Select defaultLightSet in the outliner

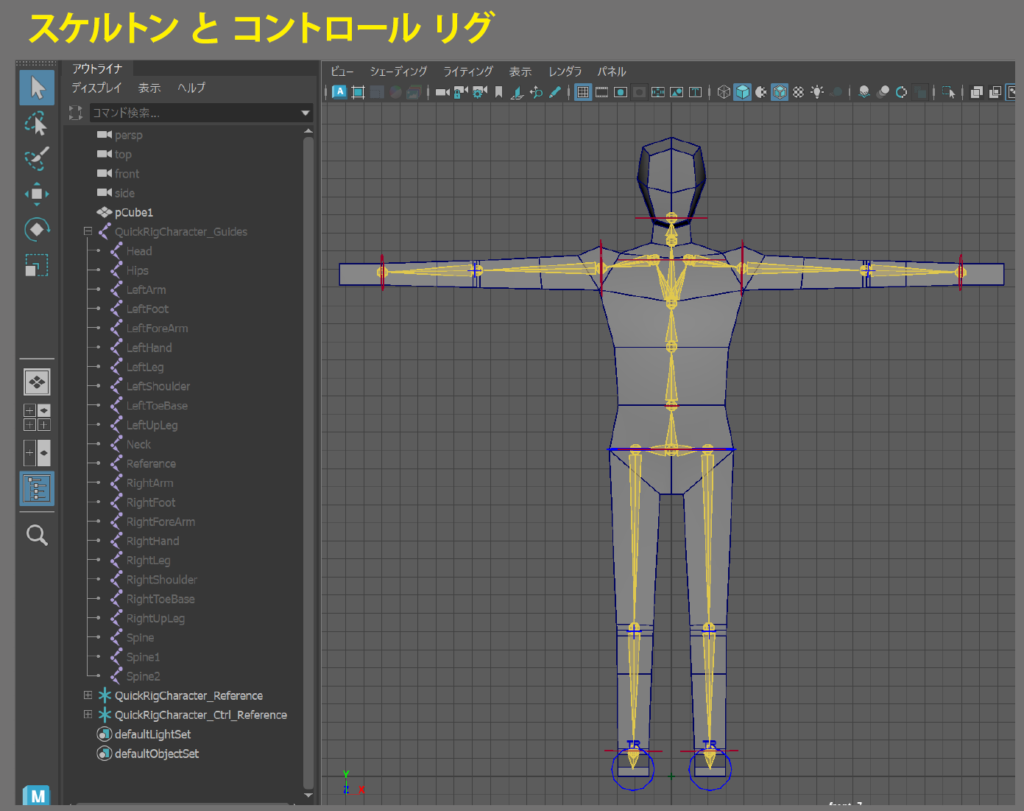pos(152,734)
